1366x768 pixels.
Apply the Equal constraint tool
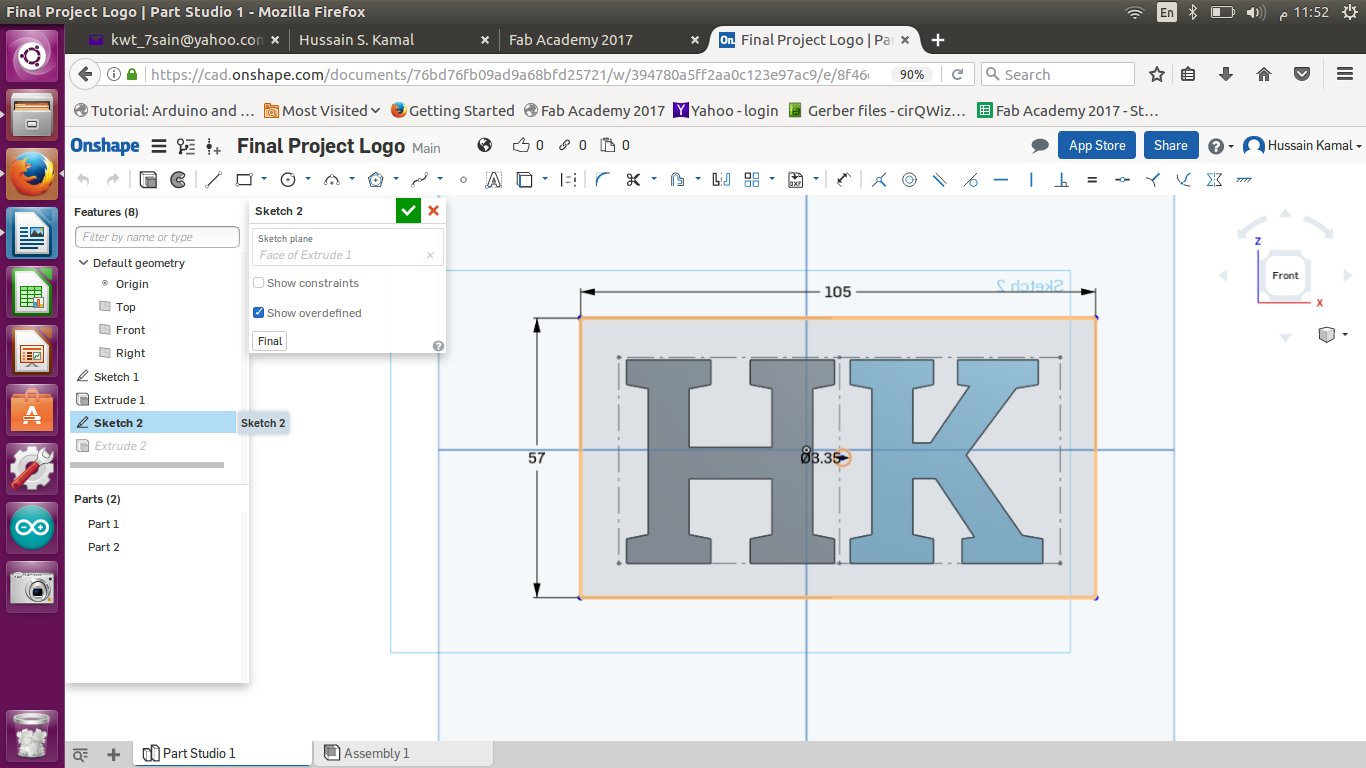[1092, 180]
